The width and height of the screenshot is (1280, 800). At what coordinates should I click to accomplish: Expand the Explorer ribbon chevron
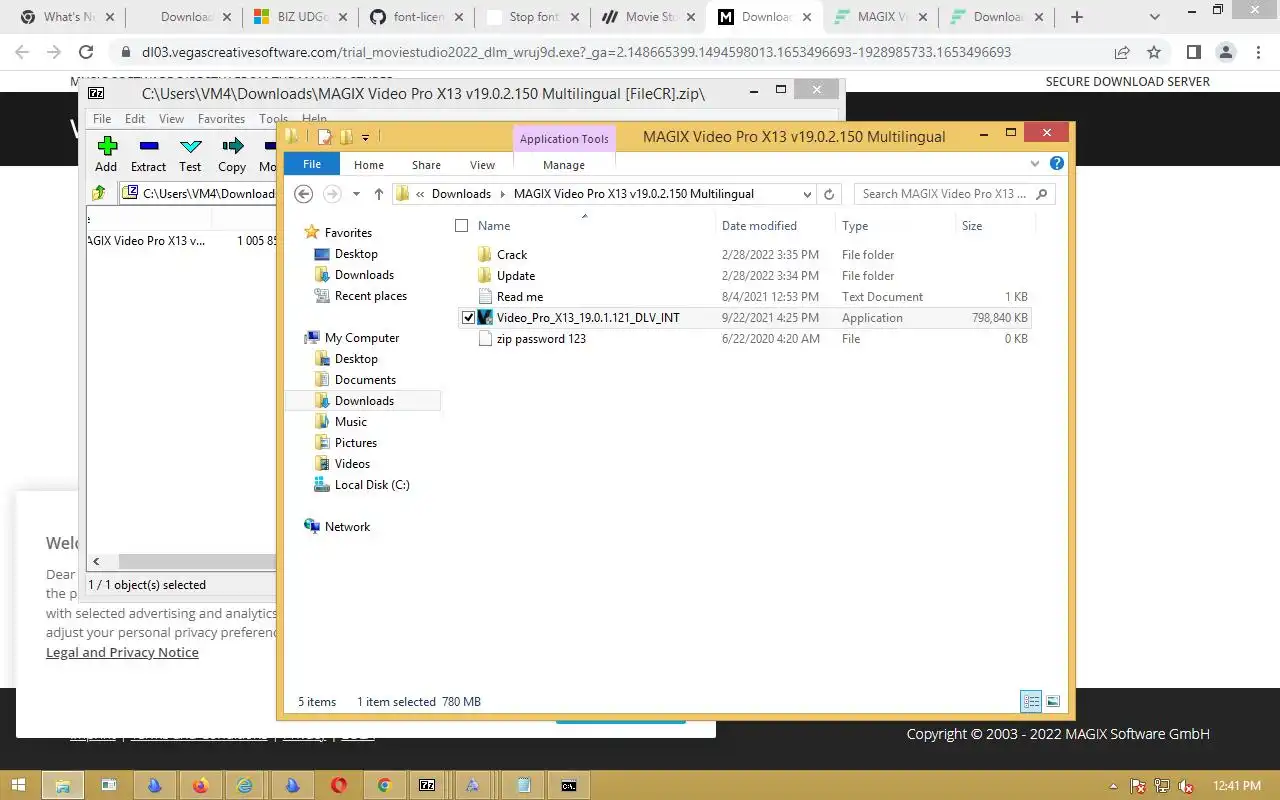click(x=1035, y=164)
